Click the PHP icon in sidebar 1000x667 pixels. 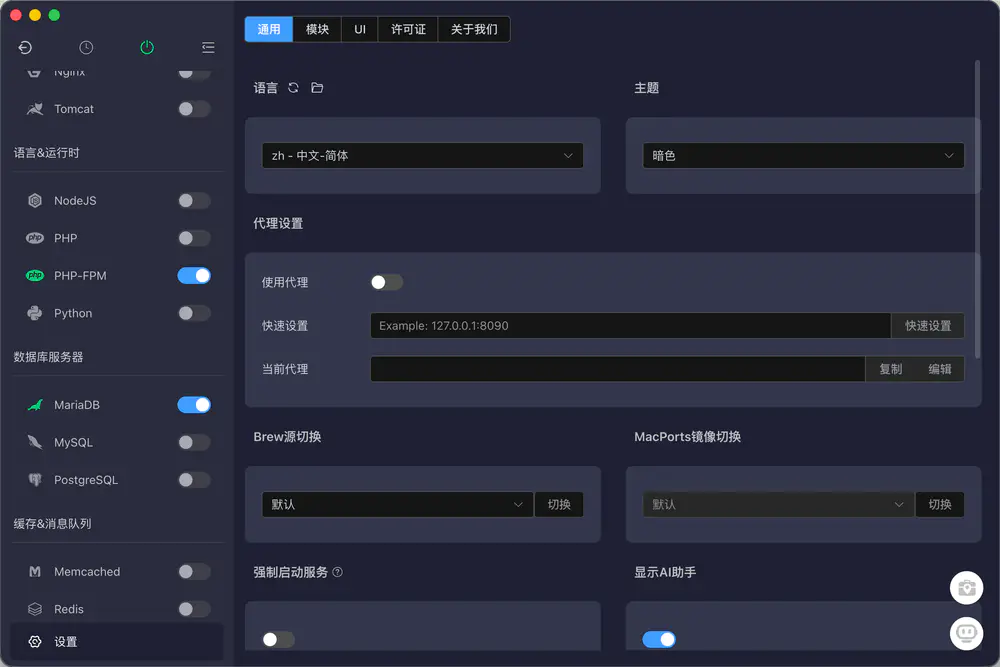(x=35, y=238)
